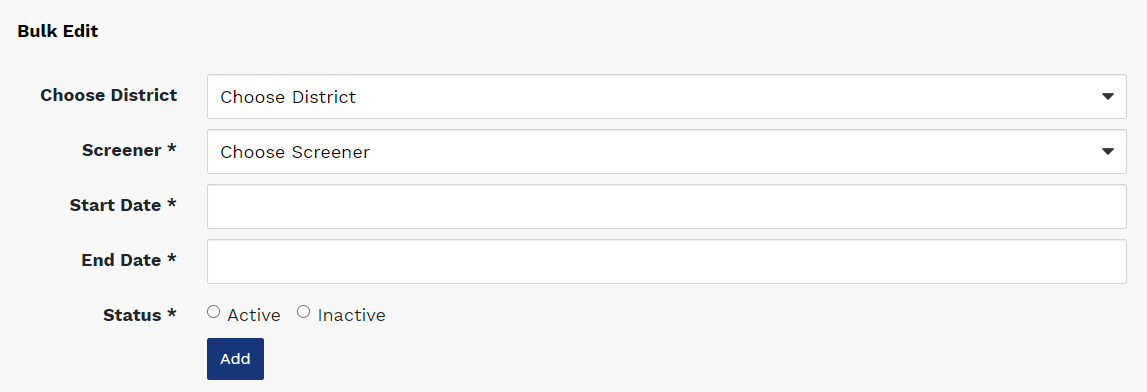Select the Inactive status radio button
The height and width of the screenshot is (392, 1147).
304,312
